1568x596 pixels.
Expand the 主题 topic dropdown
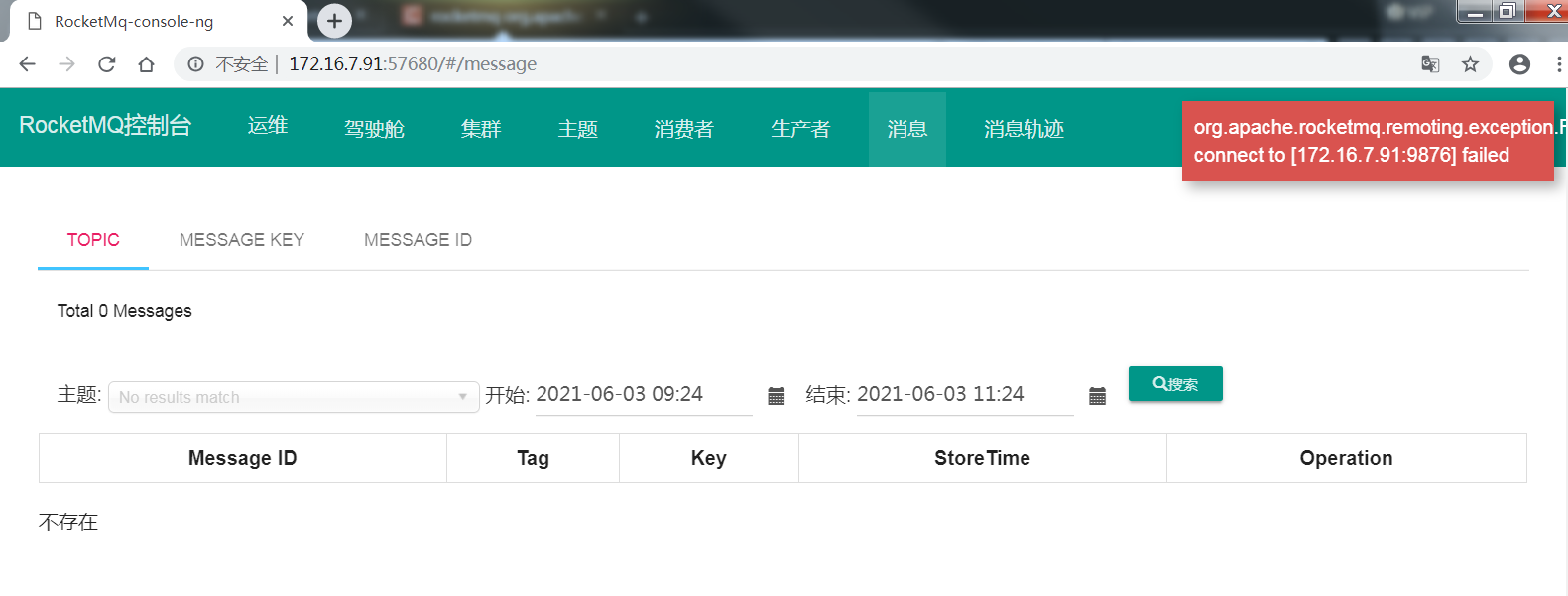294,397
